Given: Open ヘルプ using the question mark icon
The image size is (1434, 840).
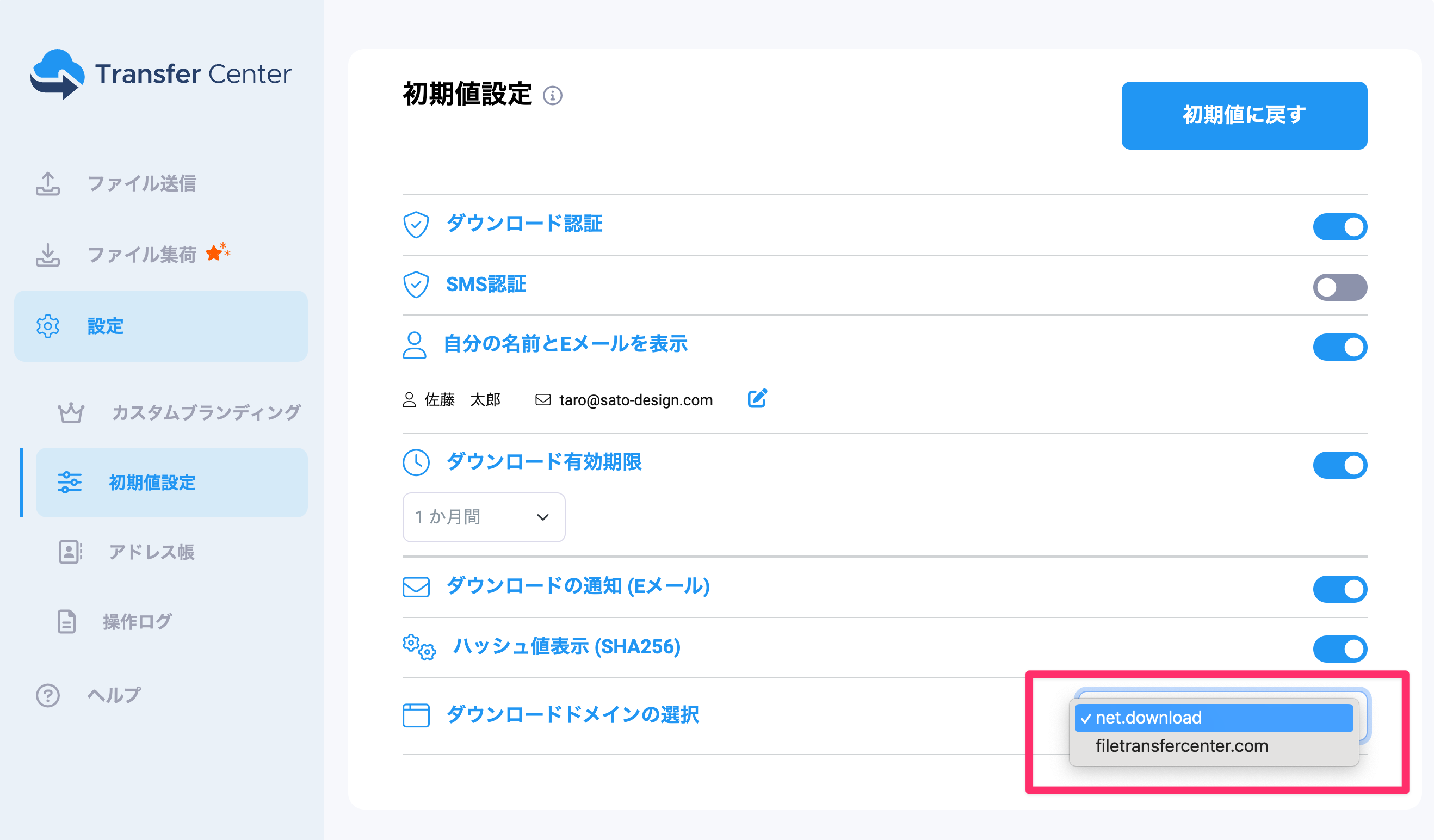Looking at the screenshot, I should (48, 695).
